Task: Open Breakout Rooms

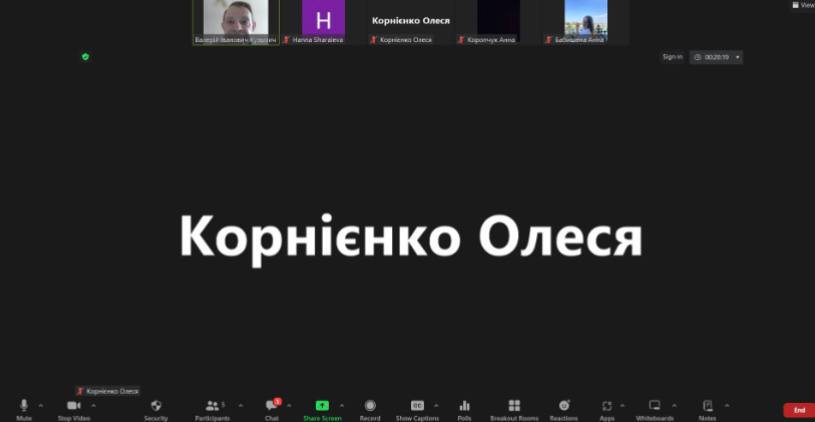Action: click(x=514, y=410)
